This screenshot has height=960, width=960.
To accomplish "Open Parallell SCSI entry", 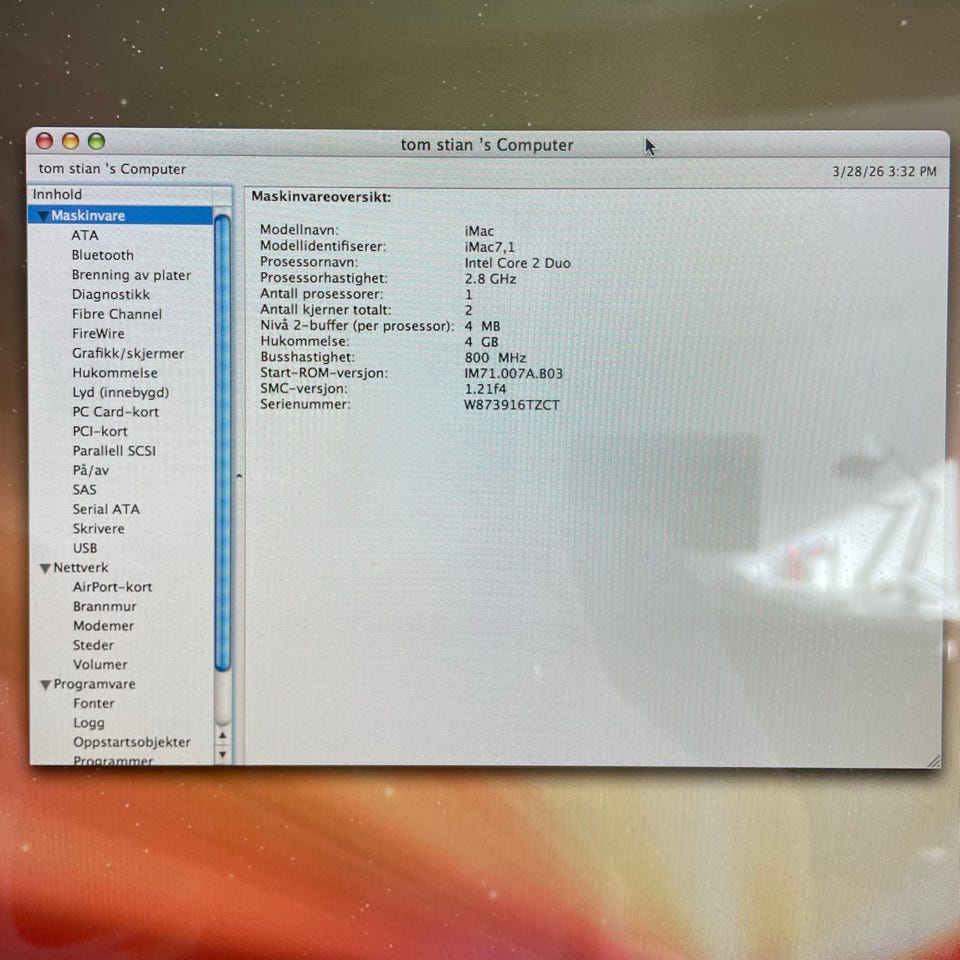I will pyautogui.click(x=114, y=451).
